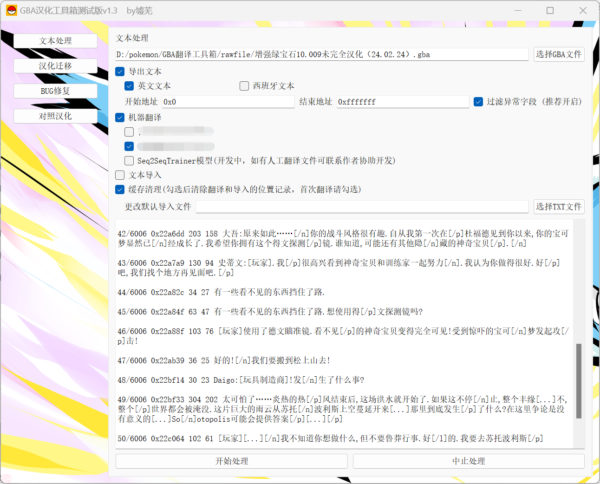
Task: Open the BUG修复 section
Action: pyautogui.click(x=55, y=90)
